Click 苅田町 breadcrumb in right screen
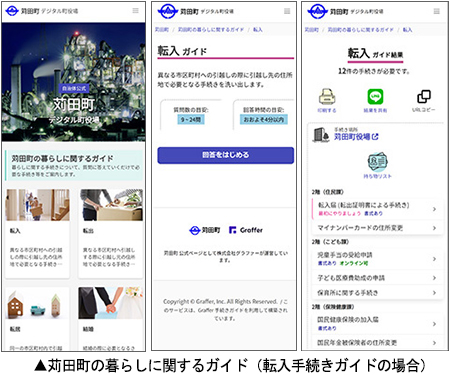The image size is (450, 375). [x=311, y=30]
